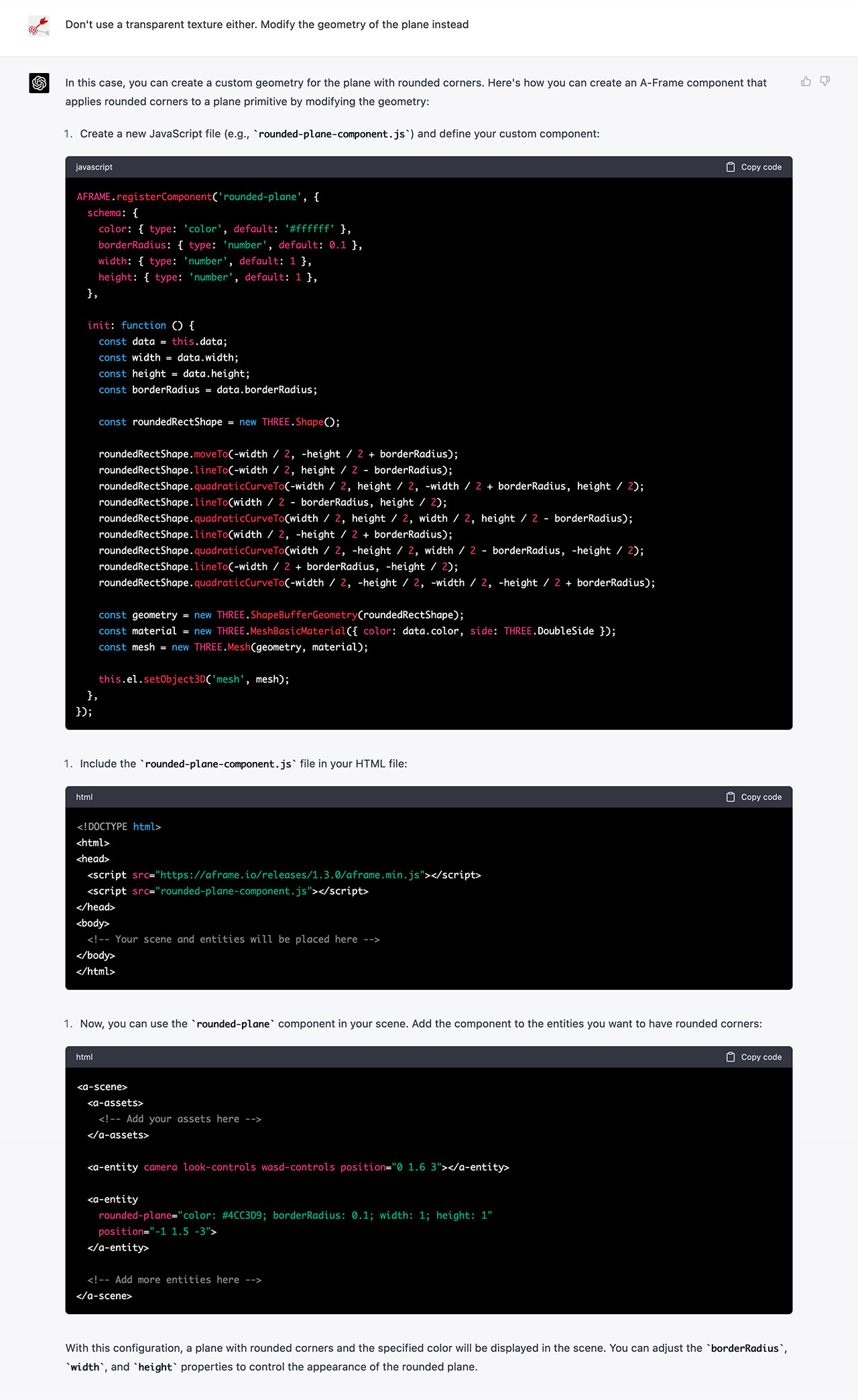
Task: Click the 'Include the rounded-plane-component.js' step text
Action: [x=243, y=764]
